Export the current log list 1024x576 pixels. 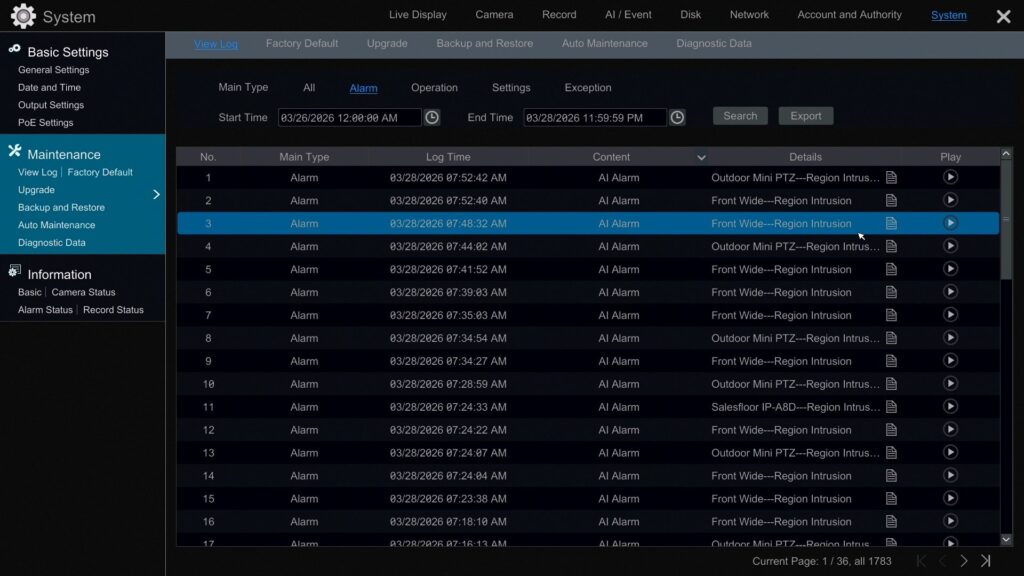click(x=805, y=115)
